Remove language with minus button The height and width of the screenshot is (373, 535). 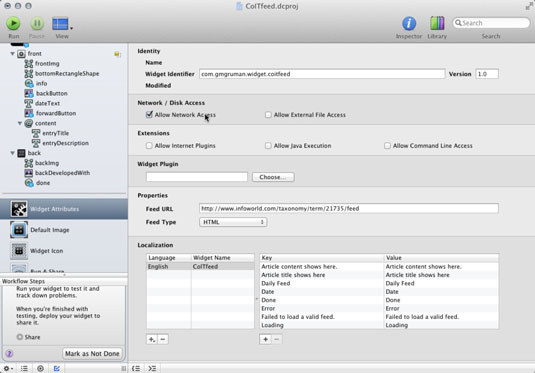pos(163,339)
